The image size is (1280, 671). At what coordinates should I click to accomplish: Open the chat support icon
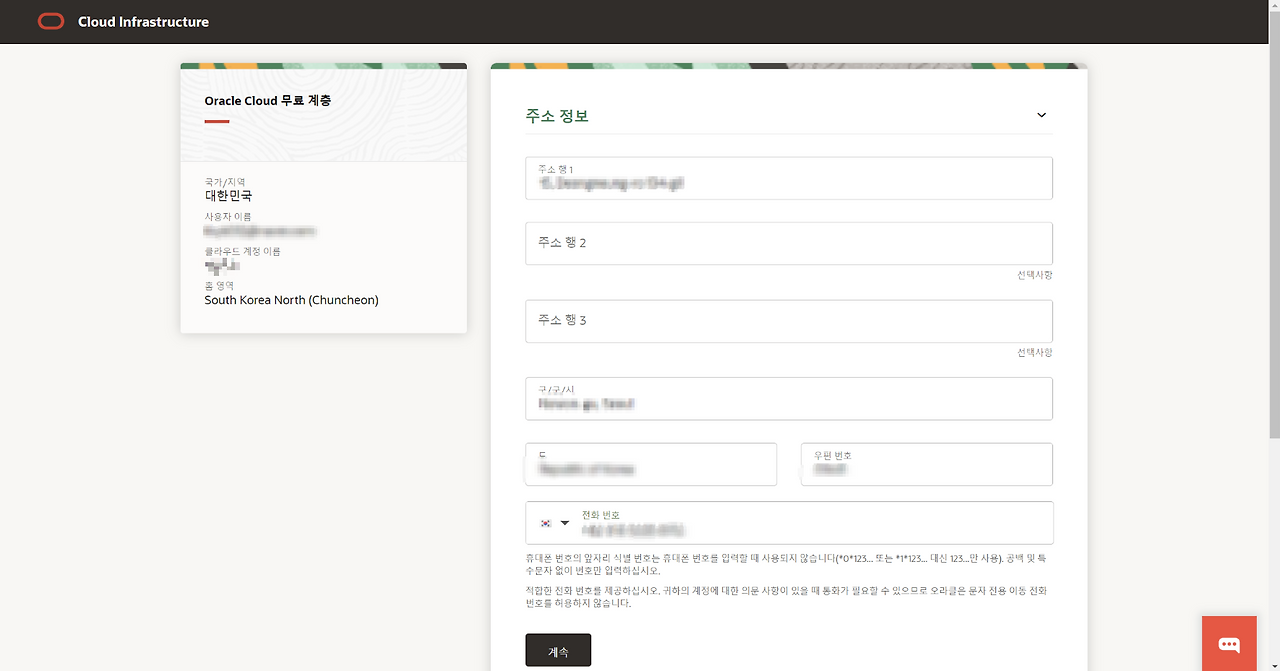1229,644
